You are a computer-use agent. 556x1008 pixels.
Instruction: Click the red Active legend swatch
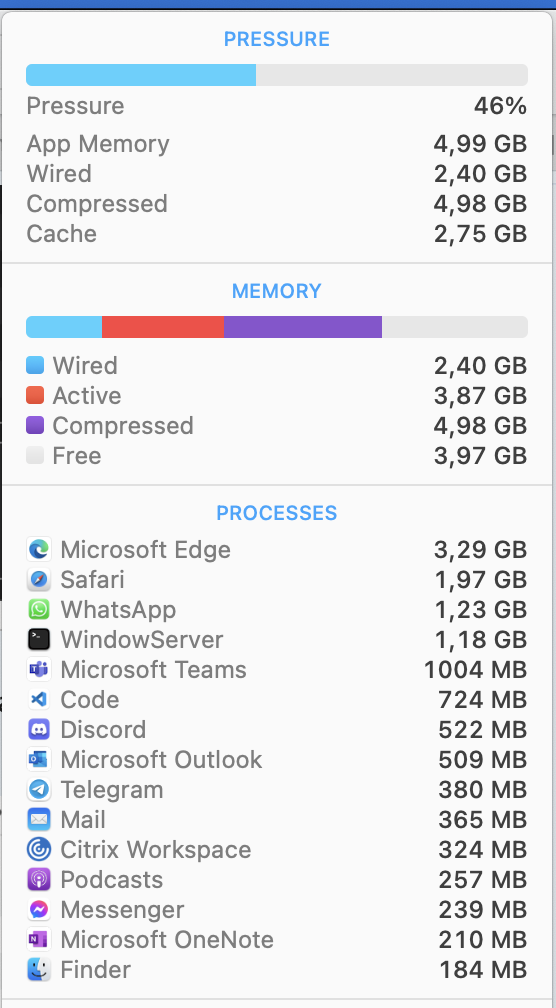tap(35, 395)
